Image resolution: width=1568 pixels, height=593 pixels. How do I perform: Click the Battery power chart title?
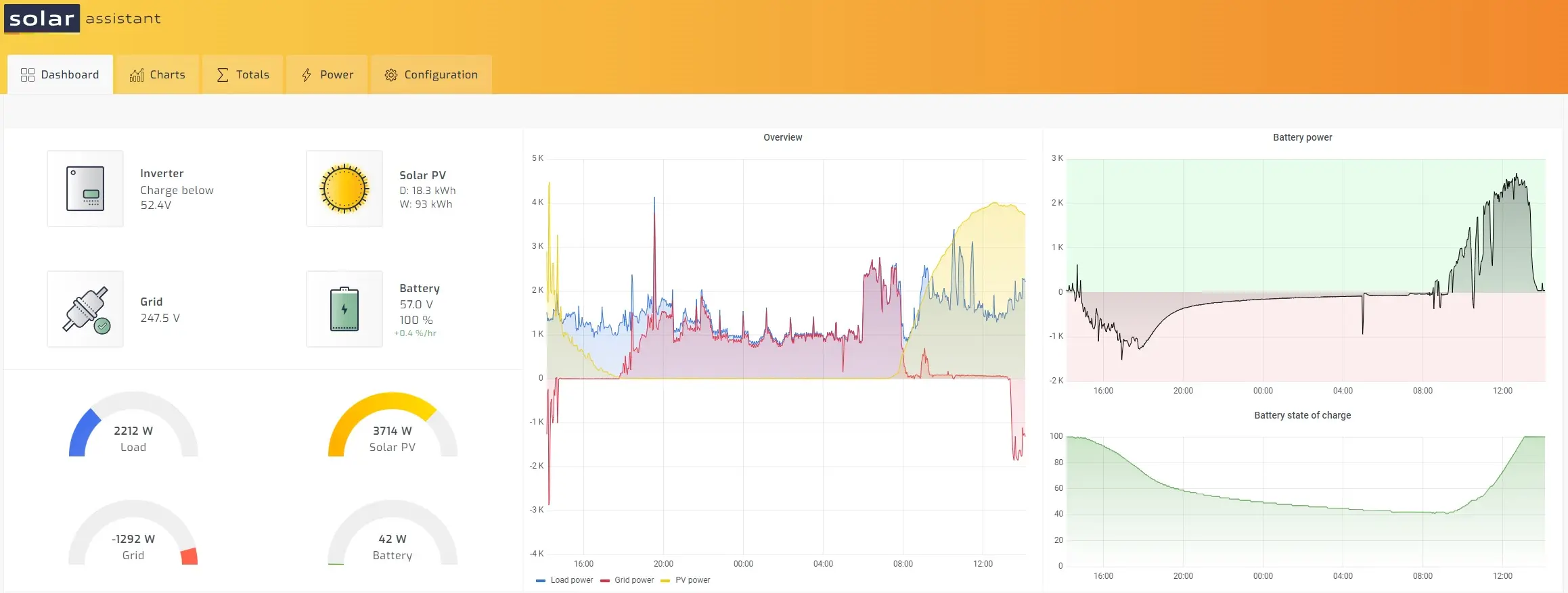point(1302,137)
